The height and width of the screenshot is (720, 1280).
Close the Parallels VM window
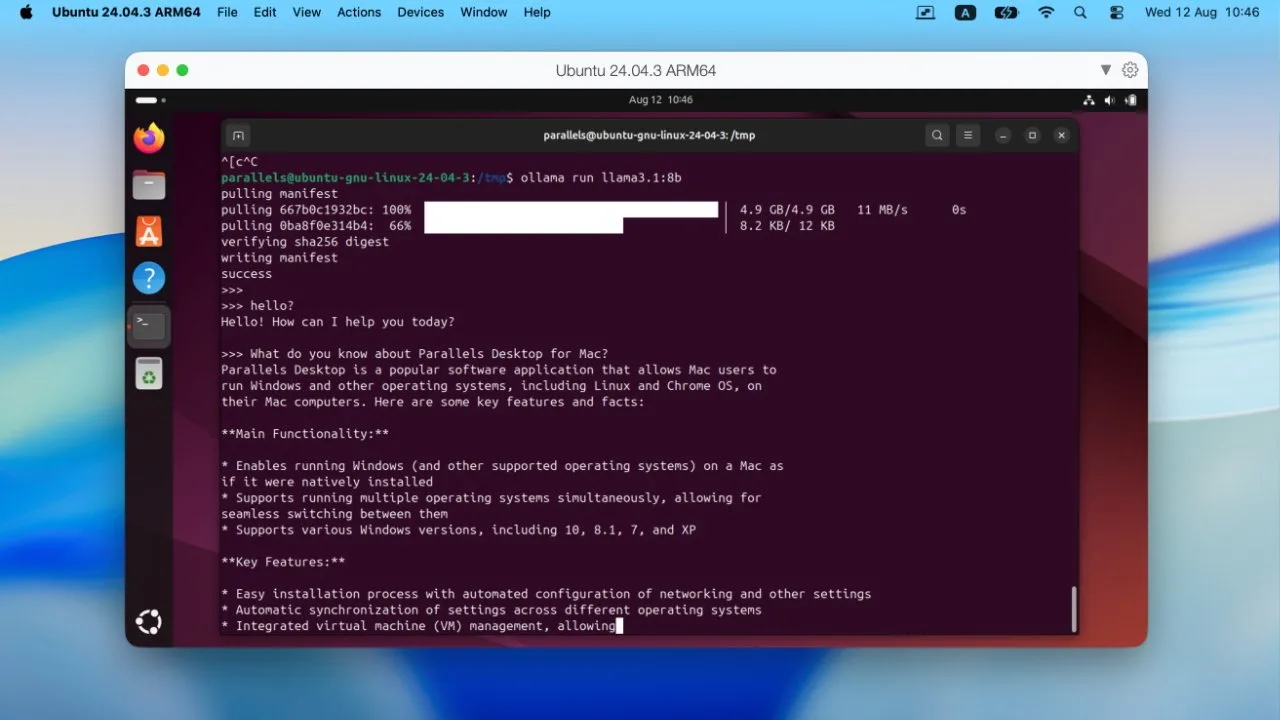click(x=143, y=70)
